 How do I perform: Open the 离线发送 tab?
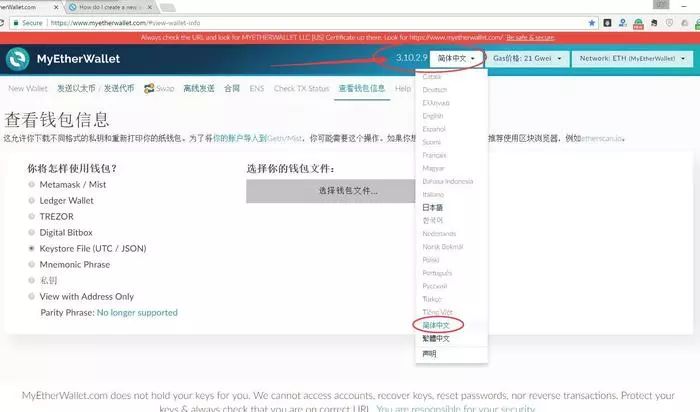[x=199, y=88]
